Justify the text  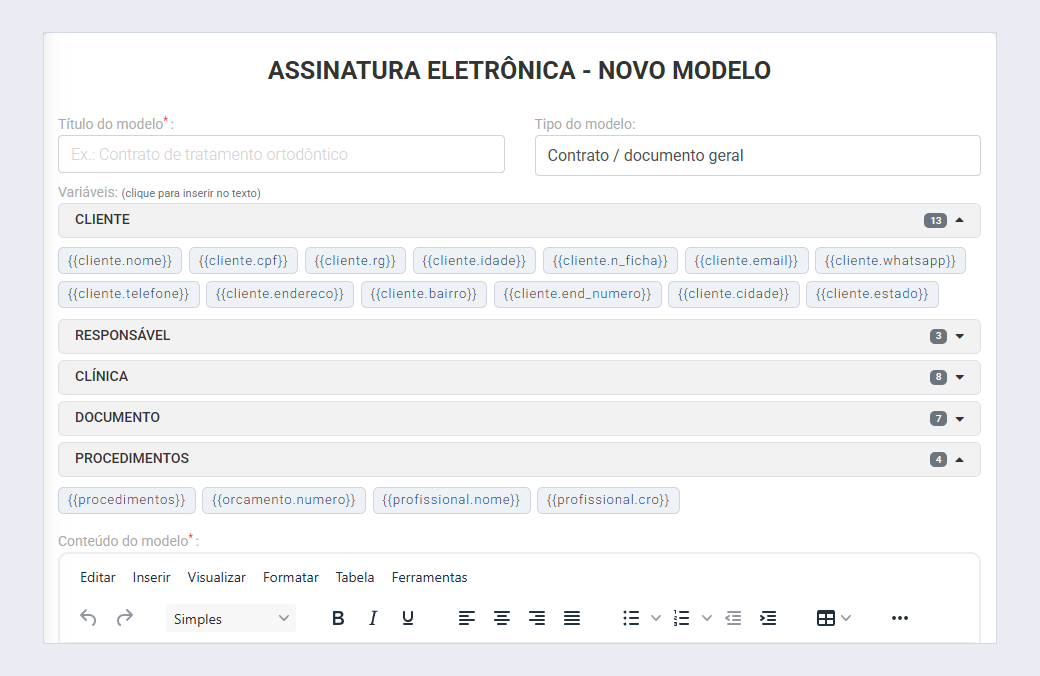(572, 618)
